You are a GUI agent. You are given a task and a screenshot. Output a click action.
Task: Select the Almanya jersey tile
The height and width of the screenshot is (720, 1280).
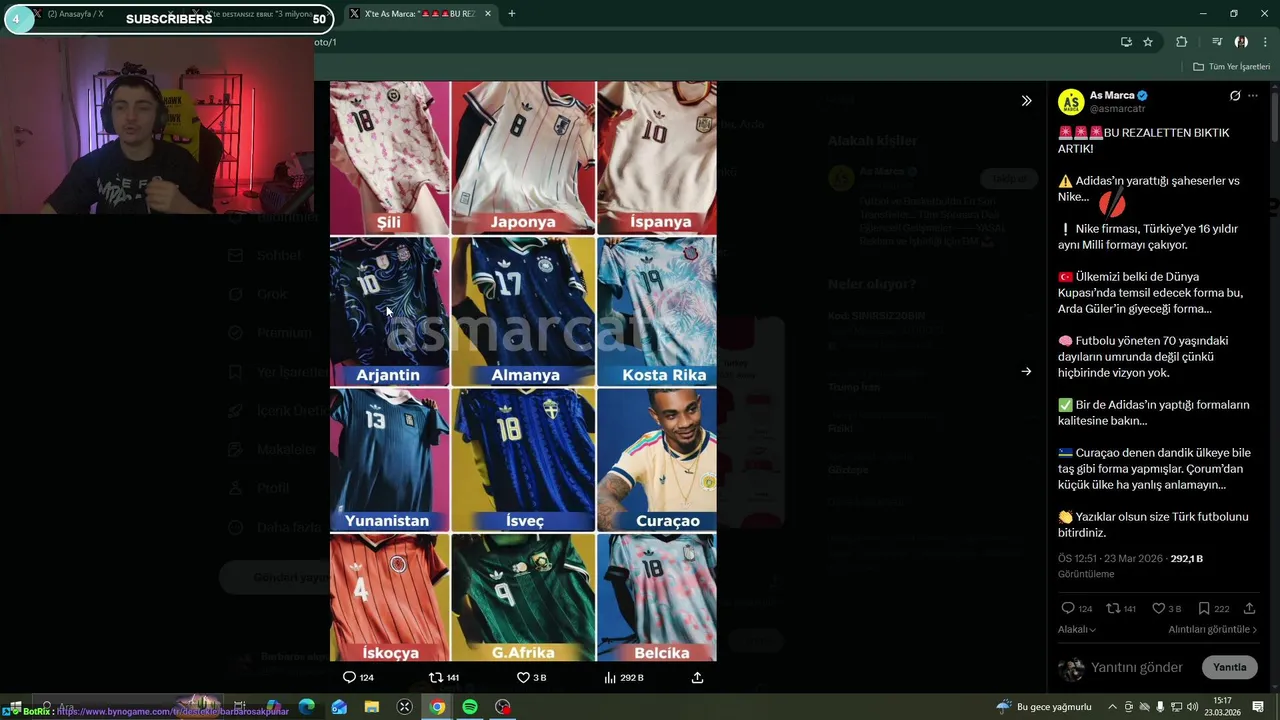[523, 311]
